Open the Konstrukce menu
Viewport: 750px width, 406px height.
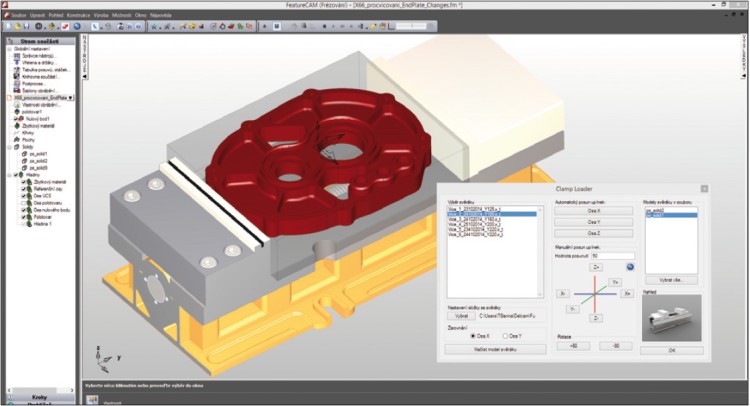(79, 15)
